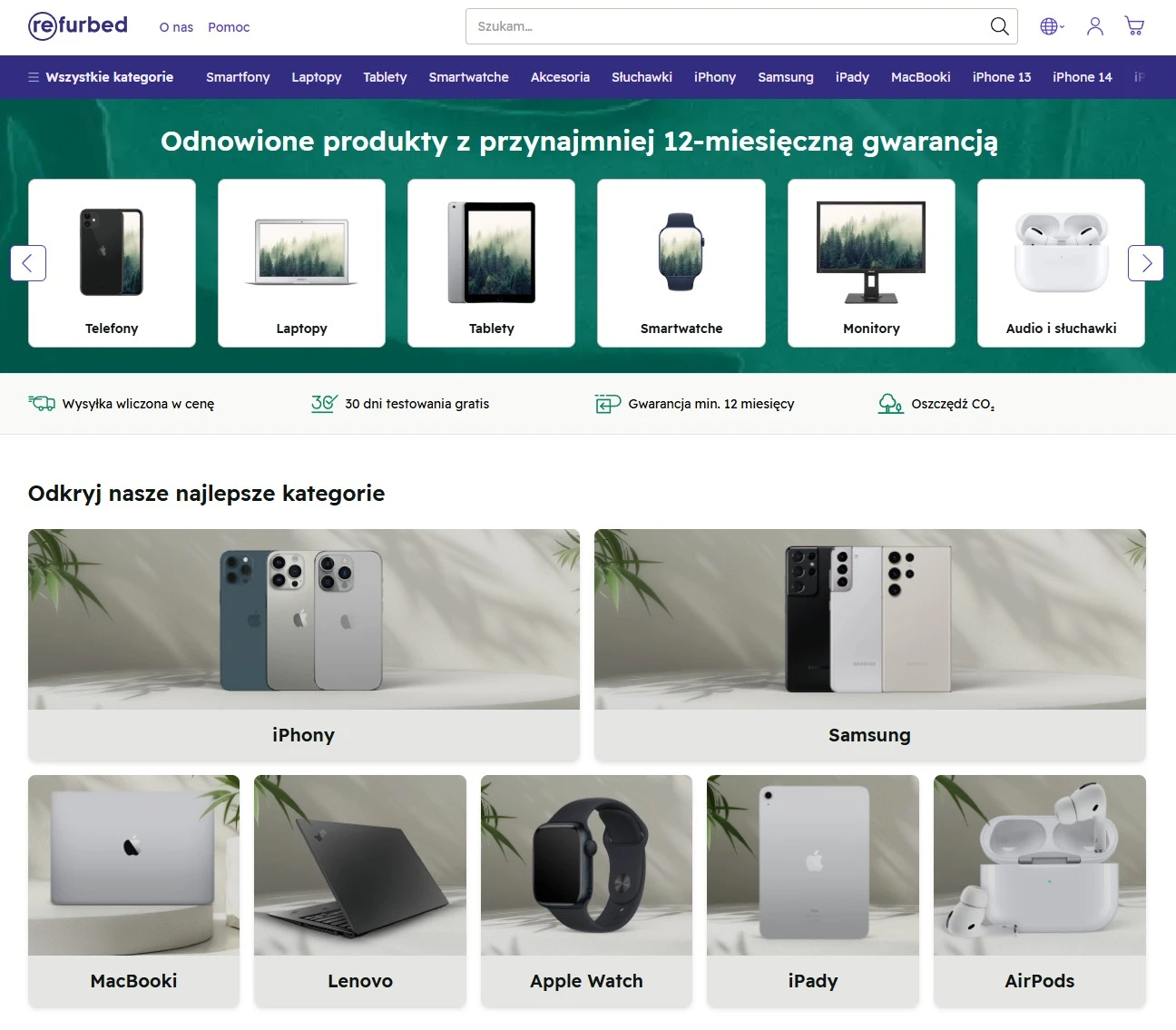1176x1030 pixels.
Task: Click the Odkryj nasze najlepsze kategorie heading
Action: click(x=206, y=494)
